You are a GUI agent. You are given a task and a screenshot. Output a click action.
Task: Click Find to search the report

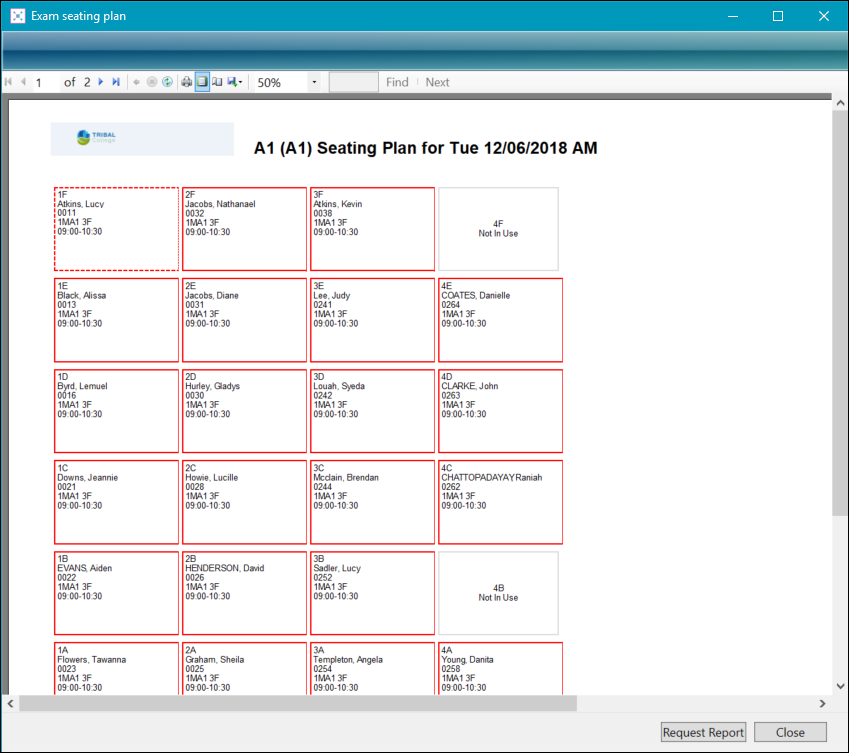point(396,82)
